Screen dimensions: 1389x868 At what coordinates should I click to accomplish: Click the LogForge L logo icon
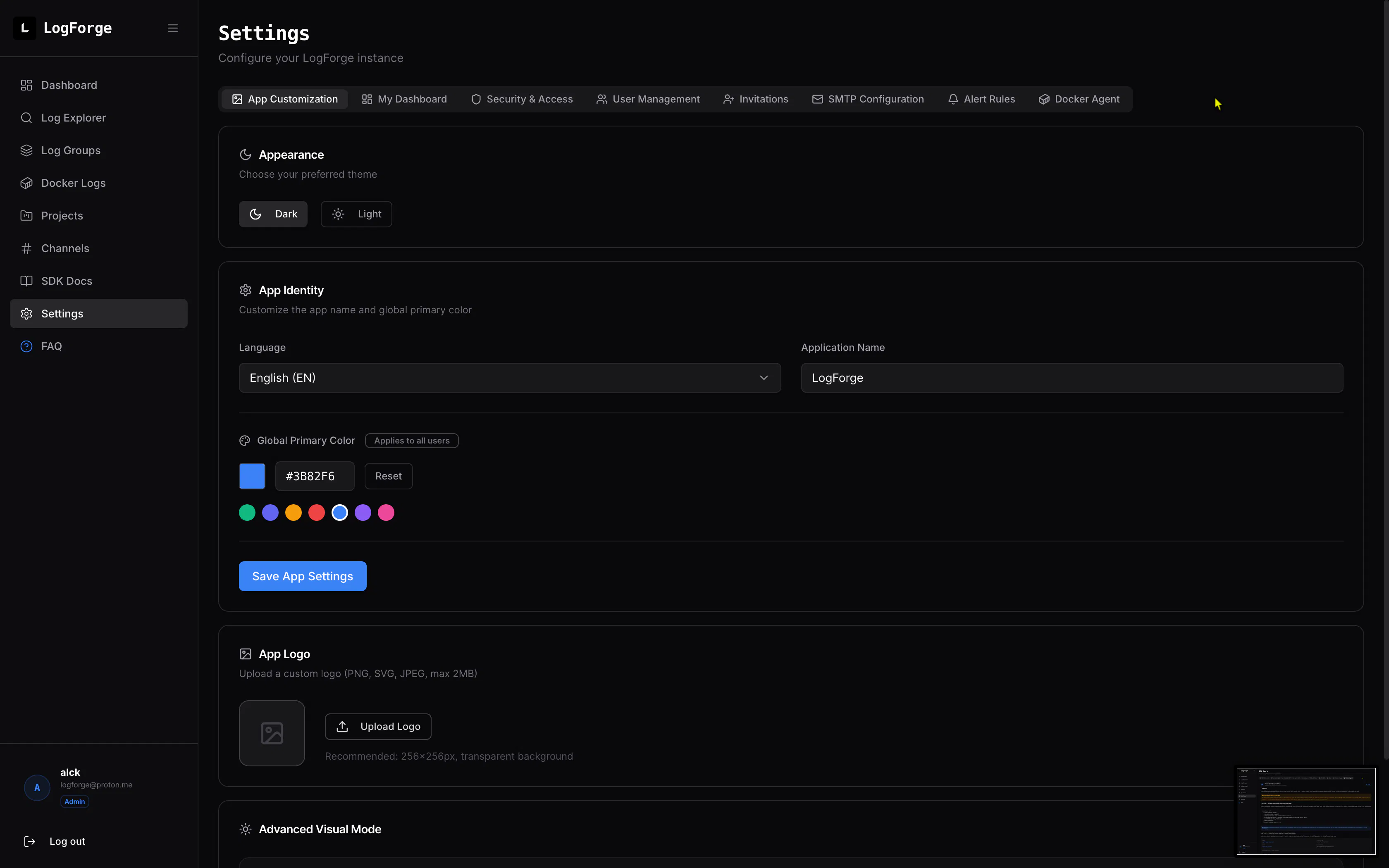25,28
